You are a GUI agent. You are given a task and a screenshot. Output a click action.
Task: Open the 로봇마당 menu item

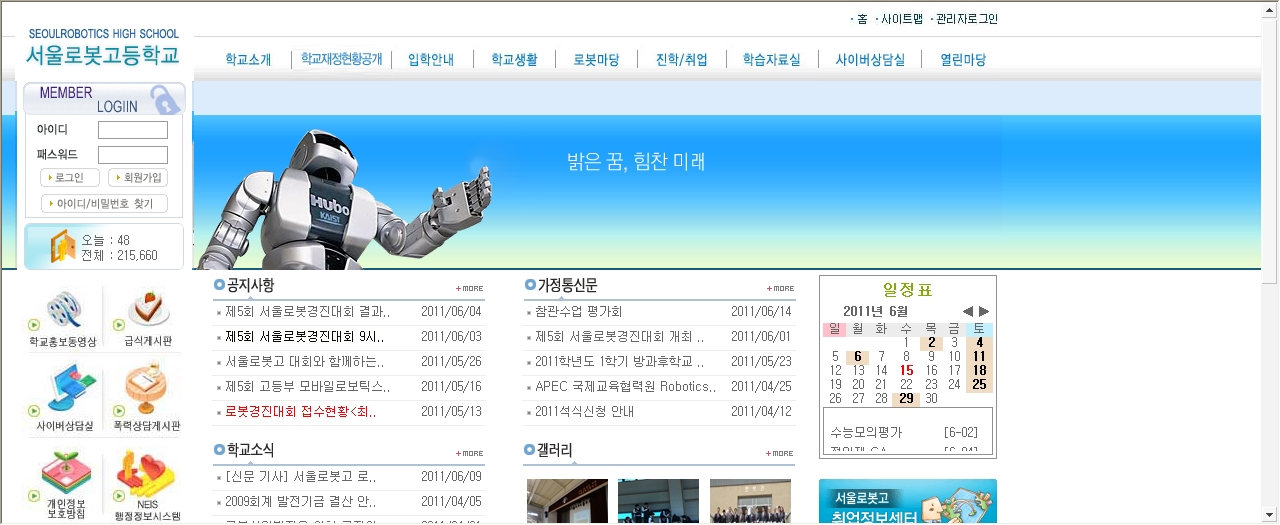[596, 60]
